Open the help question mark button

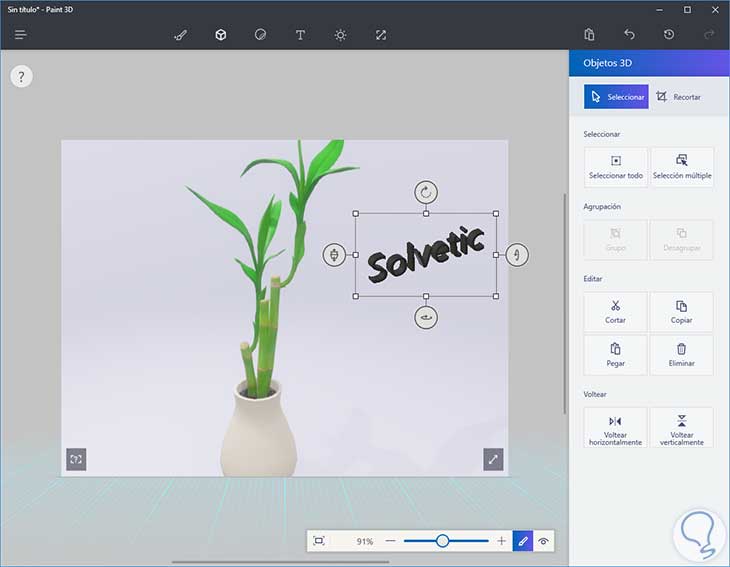21,76
